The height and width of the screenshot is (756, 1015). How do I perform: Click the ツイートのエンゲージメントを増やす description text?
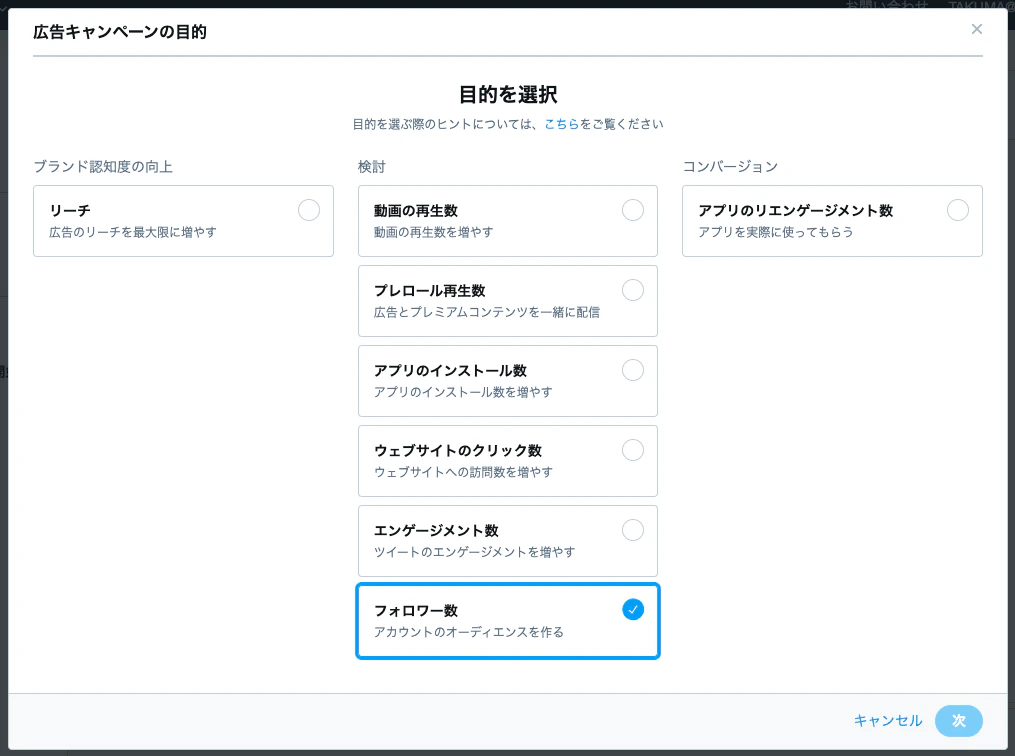pyautogui.click(x=474, y=552)
